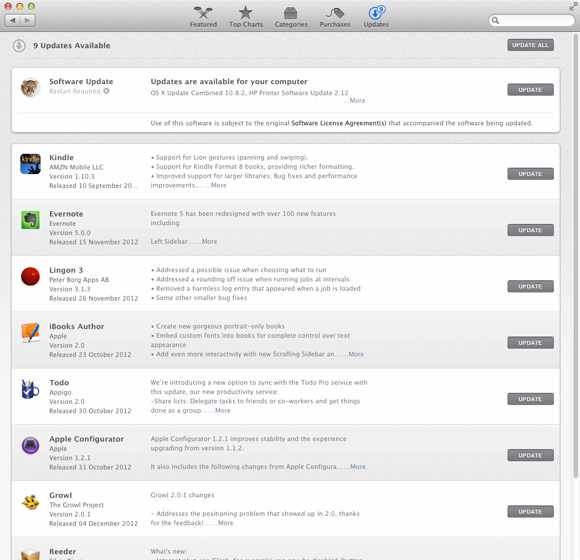Open the Software License Agreement(s) link
This screenshot has width=580, height=560.
tap(338, 123)
